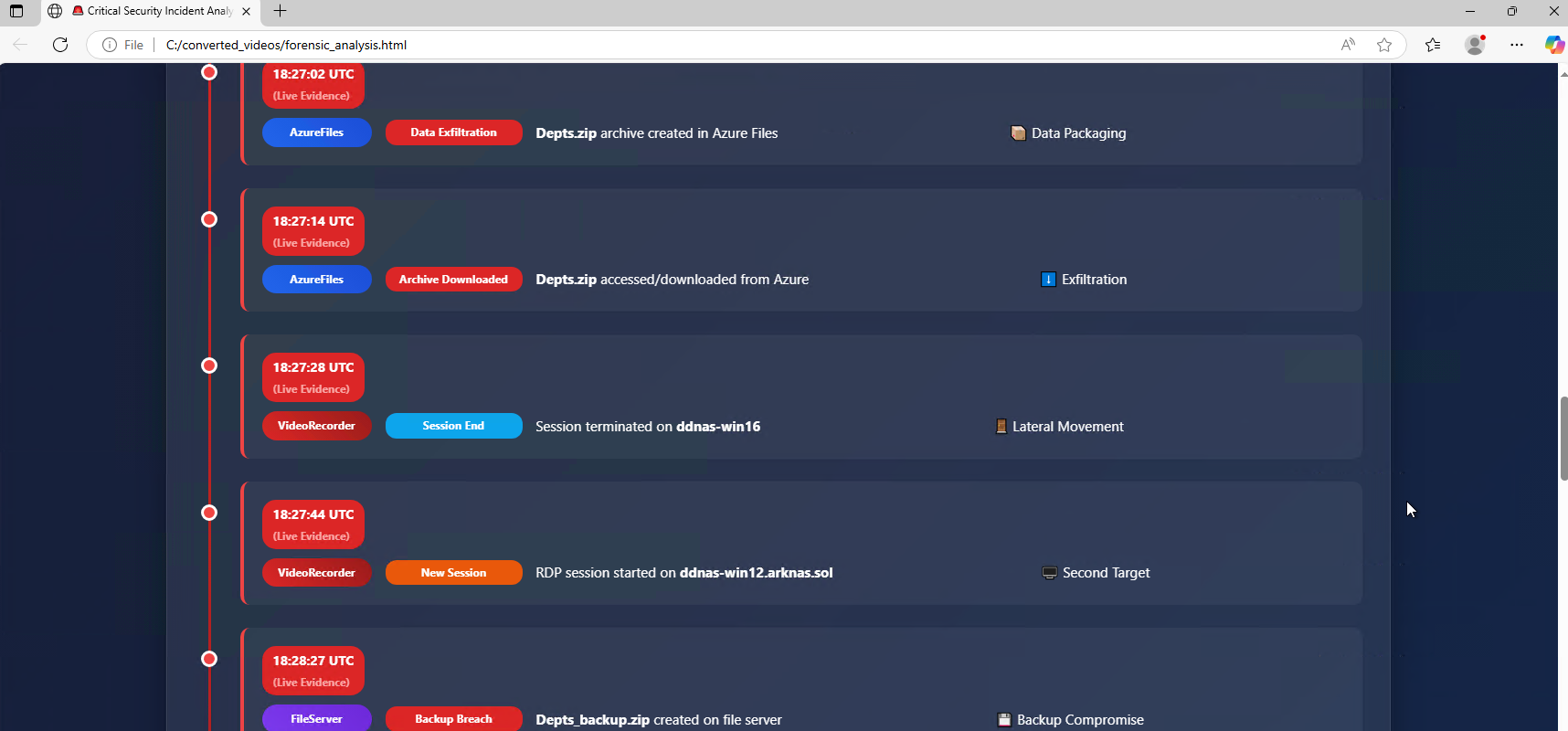Select the Backup Breach badge
This screenshot has height=731, width=1568.
[454, 719]
